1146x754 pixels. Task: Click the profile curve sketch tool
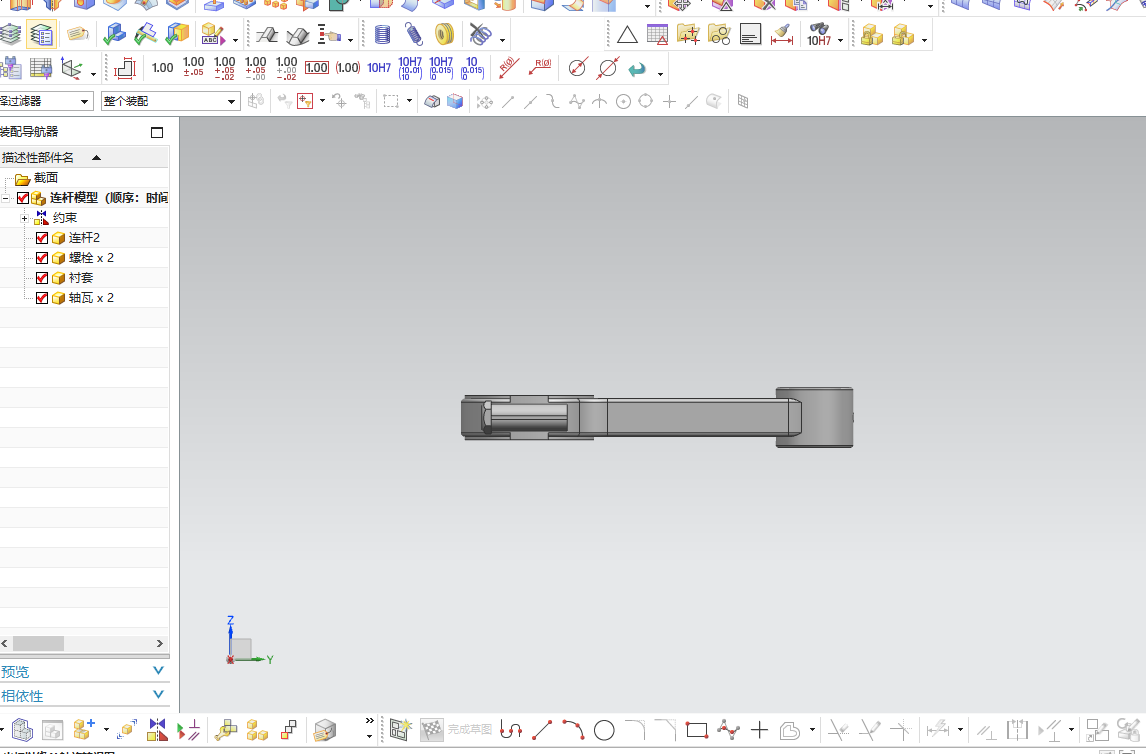[511, 730]
